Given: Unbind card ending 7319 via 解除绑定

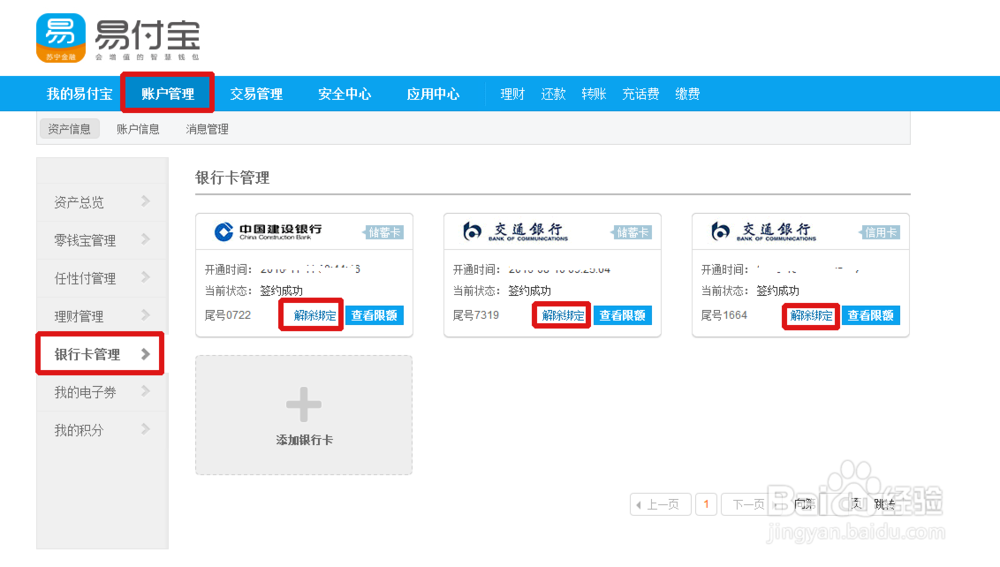Looking at the screenshot, I should (x=562, y=315).
